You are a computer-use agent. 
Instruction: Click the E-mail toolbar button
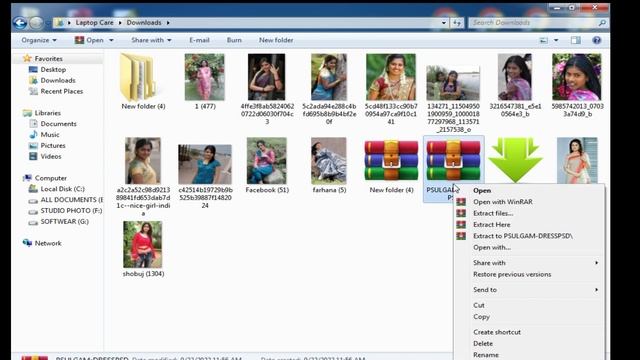(x=199, y=40)
